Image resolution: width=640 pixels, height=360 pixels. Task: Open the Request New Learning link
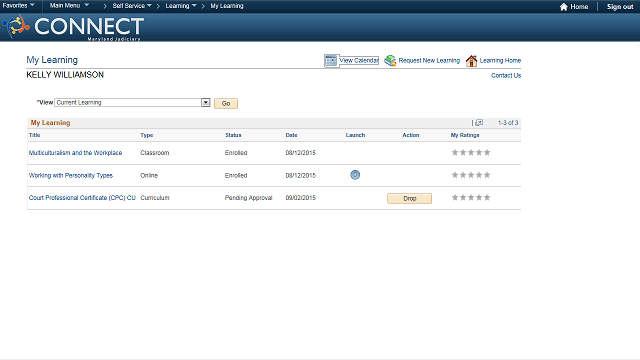tap(429, 60)
